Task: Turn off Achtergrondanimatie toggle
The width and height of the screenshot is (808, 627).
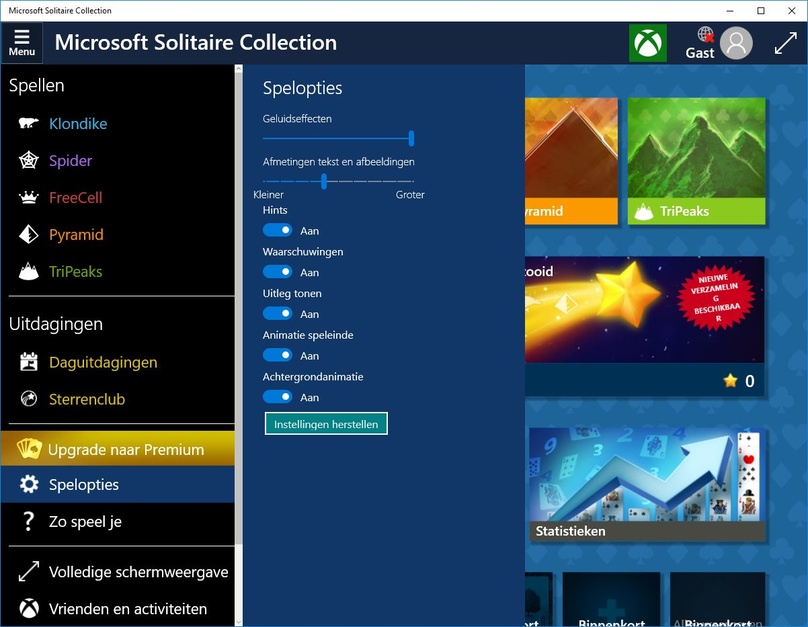Action: click(x=277, y=397)
